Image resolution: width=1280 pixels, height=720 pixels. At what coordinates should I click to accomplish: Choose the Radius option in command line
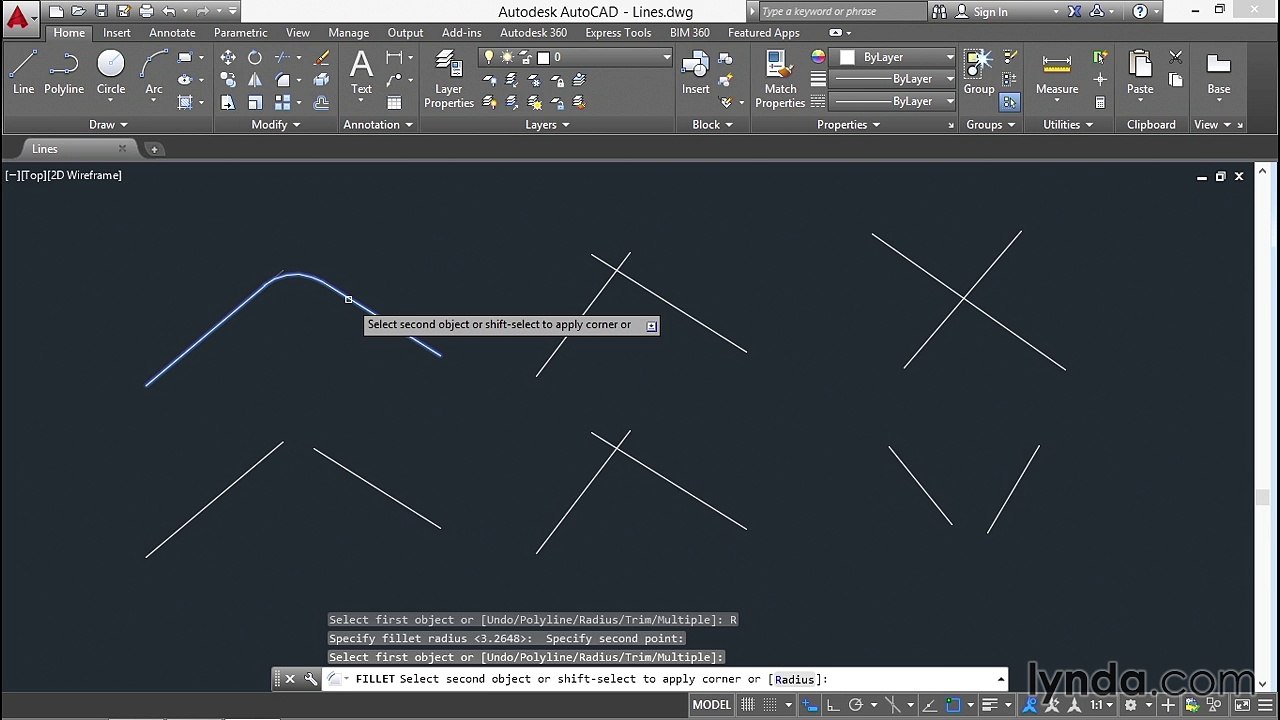(x=794, y=679)
